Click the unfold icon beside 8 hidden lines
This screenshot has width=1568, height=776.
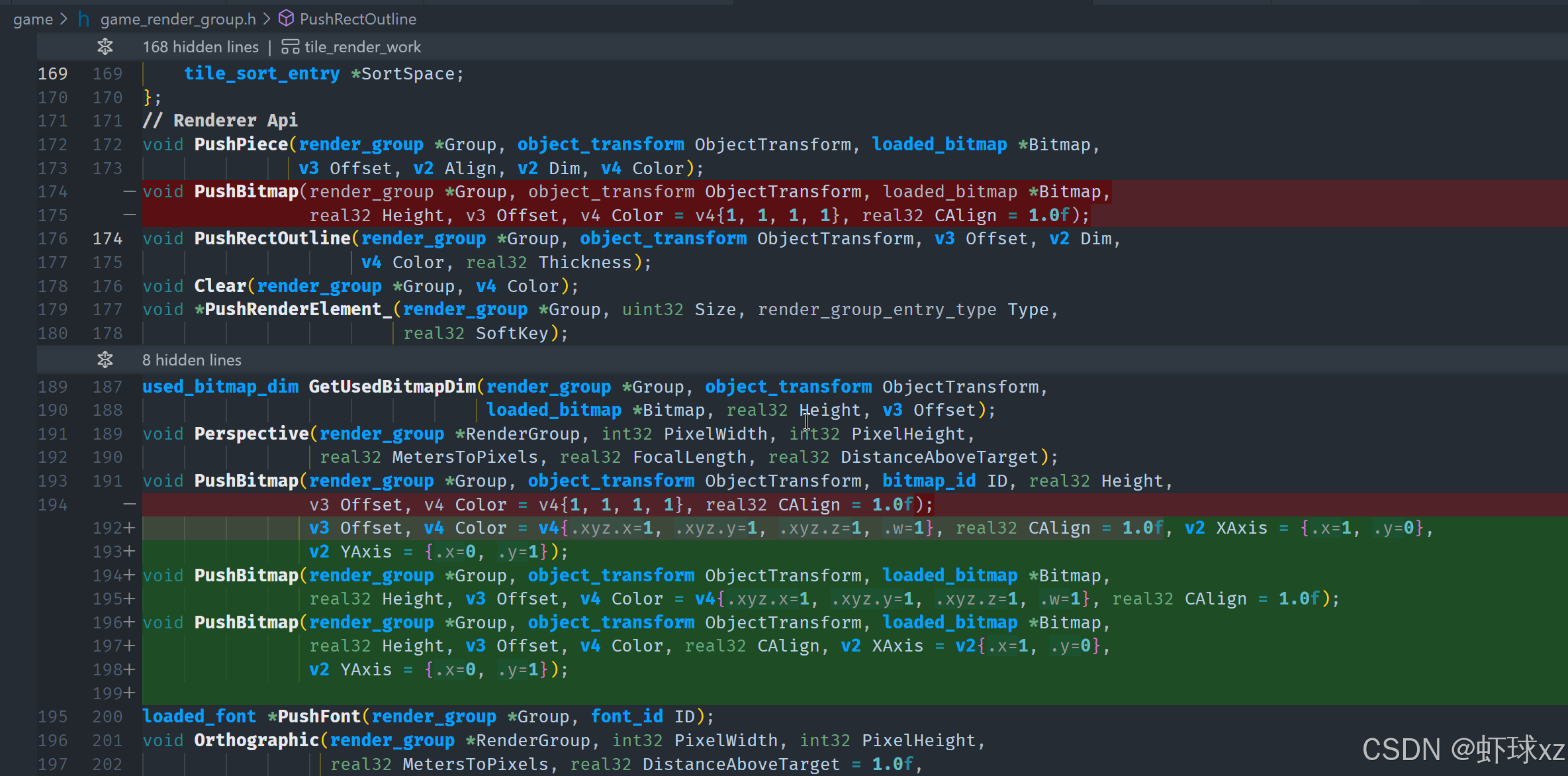(105, 360)
